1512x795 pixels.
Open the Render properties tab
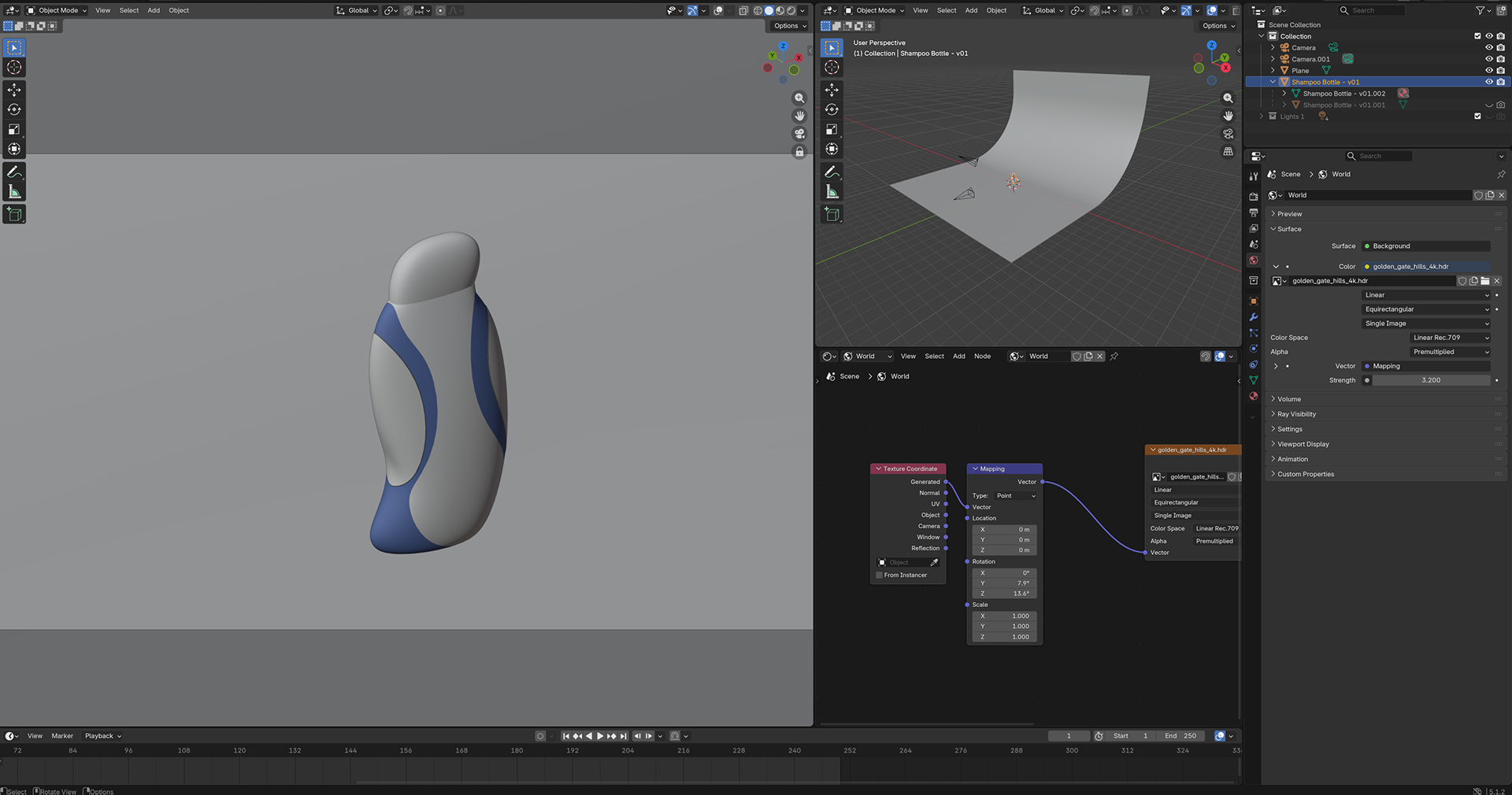[x=1254, y=197]
